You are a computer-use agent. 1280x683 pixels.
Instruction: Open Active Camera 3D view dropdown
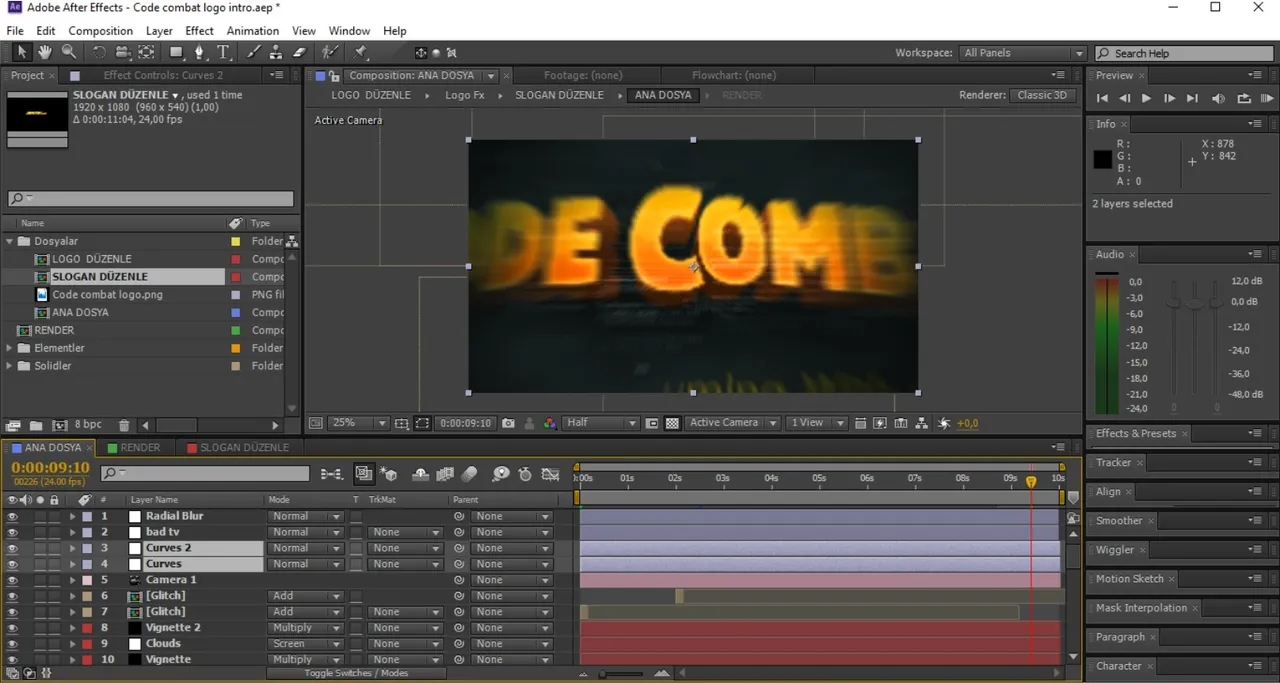point(733,423)
